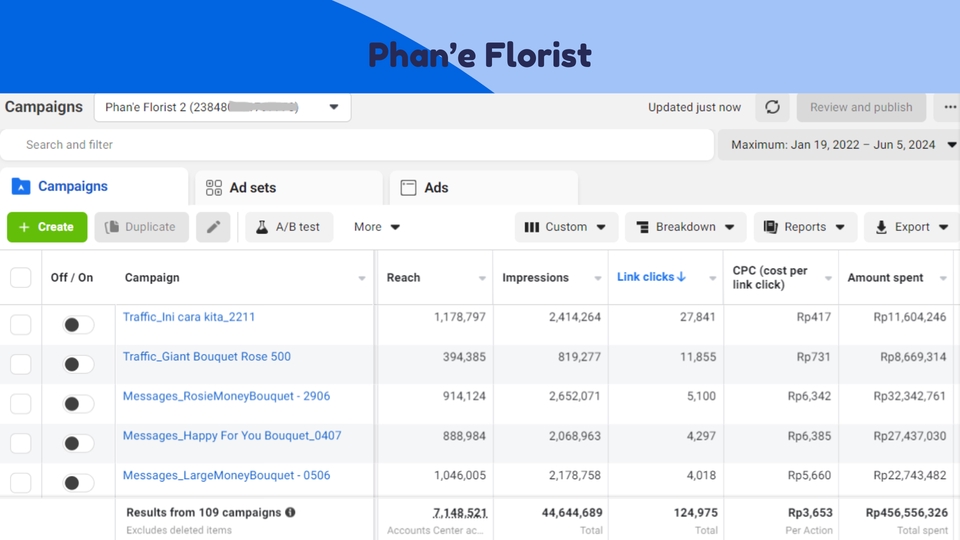Enable the Messages_Happy For You Bouquet_0407 switch

(78, 443)
